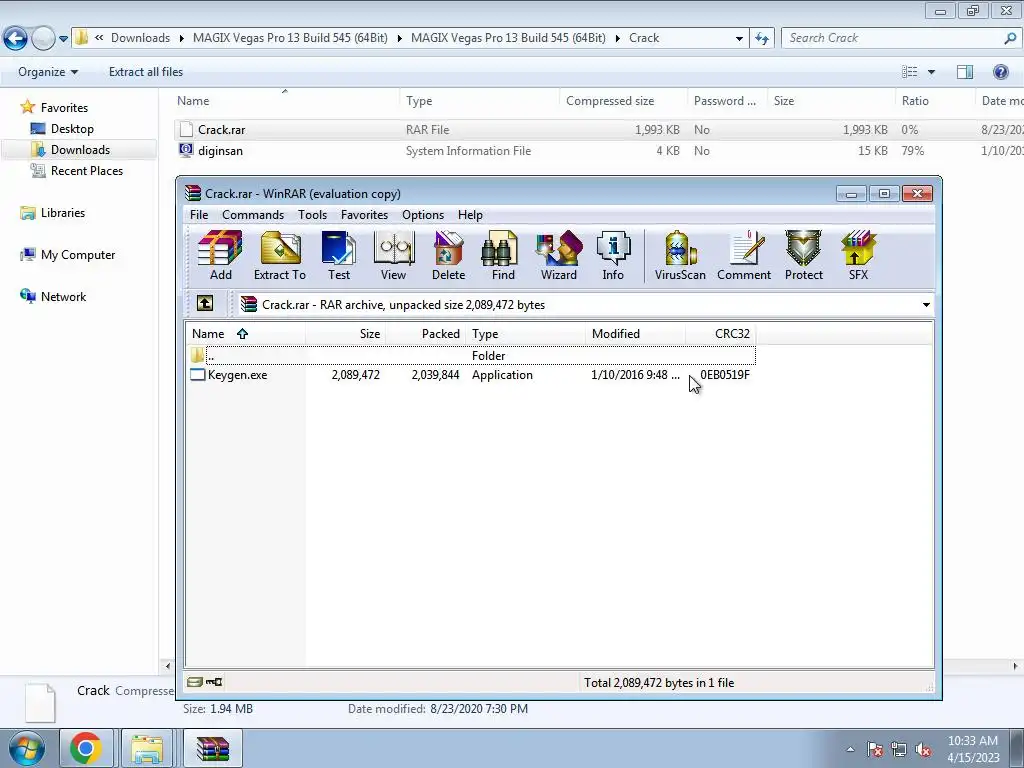Show hidden tray icons arrow
The width and height of the screenshot is (1024, 768).
(850, 749)
